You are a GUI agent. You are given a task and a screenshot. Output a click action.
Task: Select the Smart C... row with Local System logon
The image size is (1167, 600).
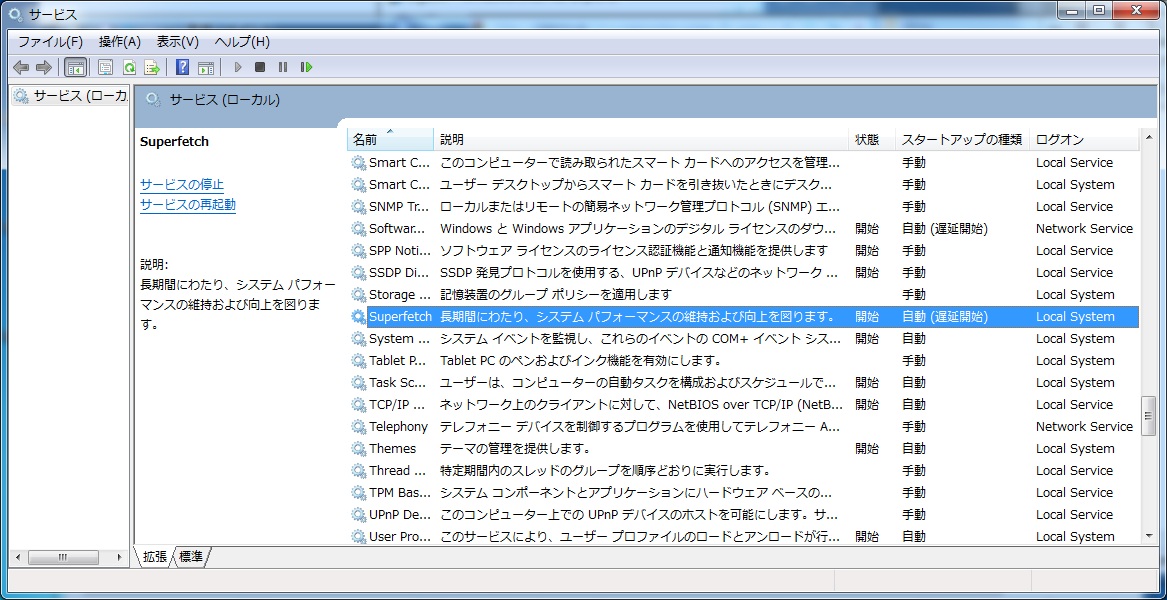point(744,185)
